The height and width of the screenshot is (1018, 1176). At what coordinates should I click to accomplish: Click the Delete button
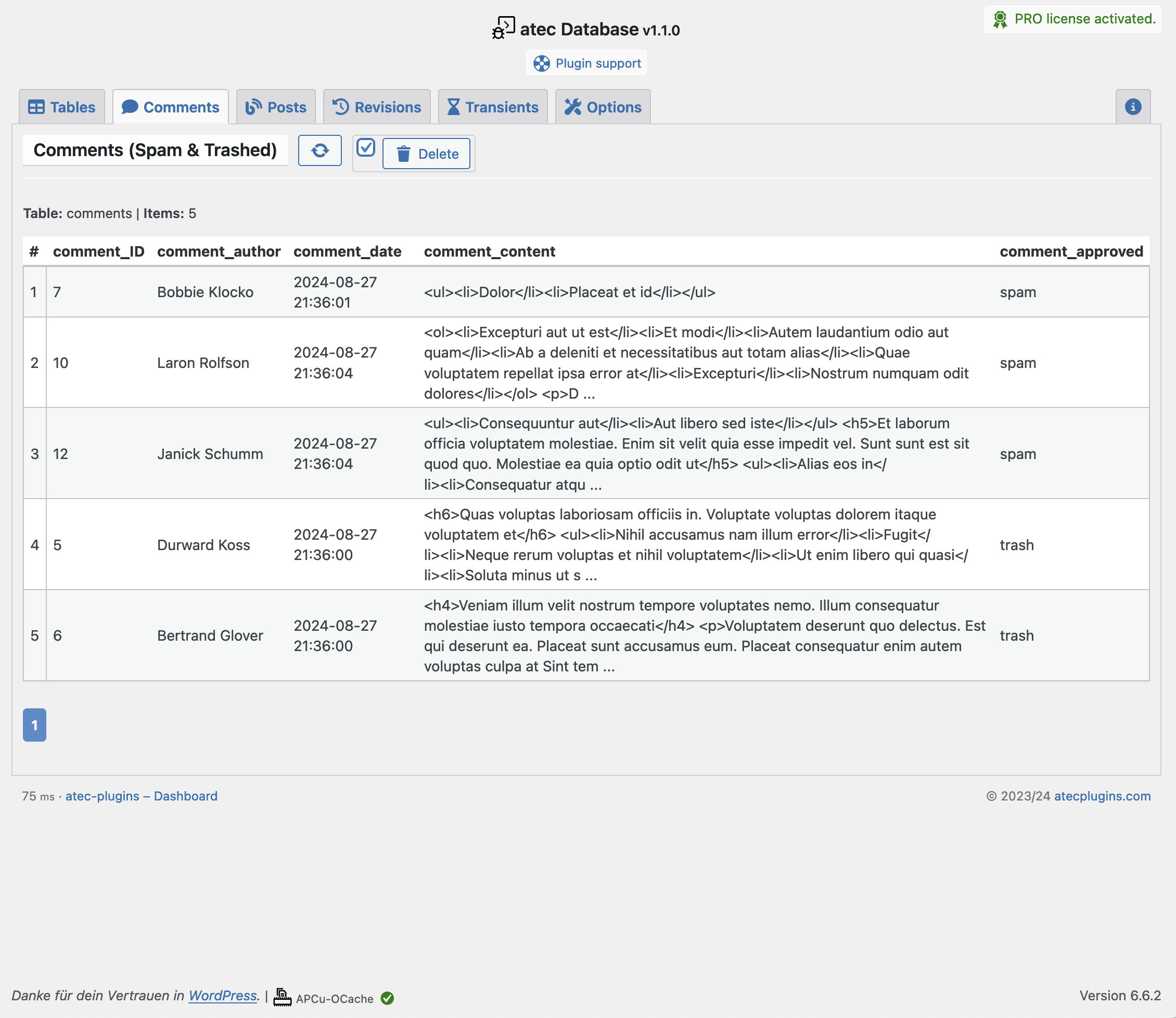click(427, 154)
